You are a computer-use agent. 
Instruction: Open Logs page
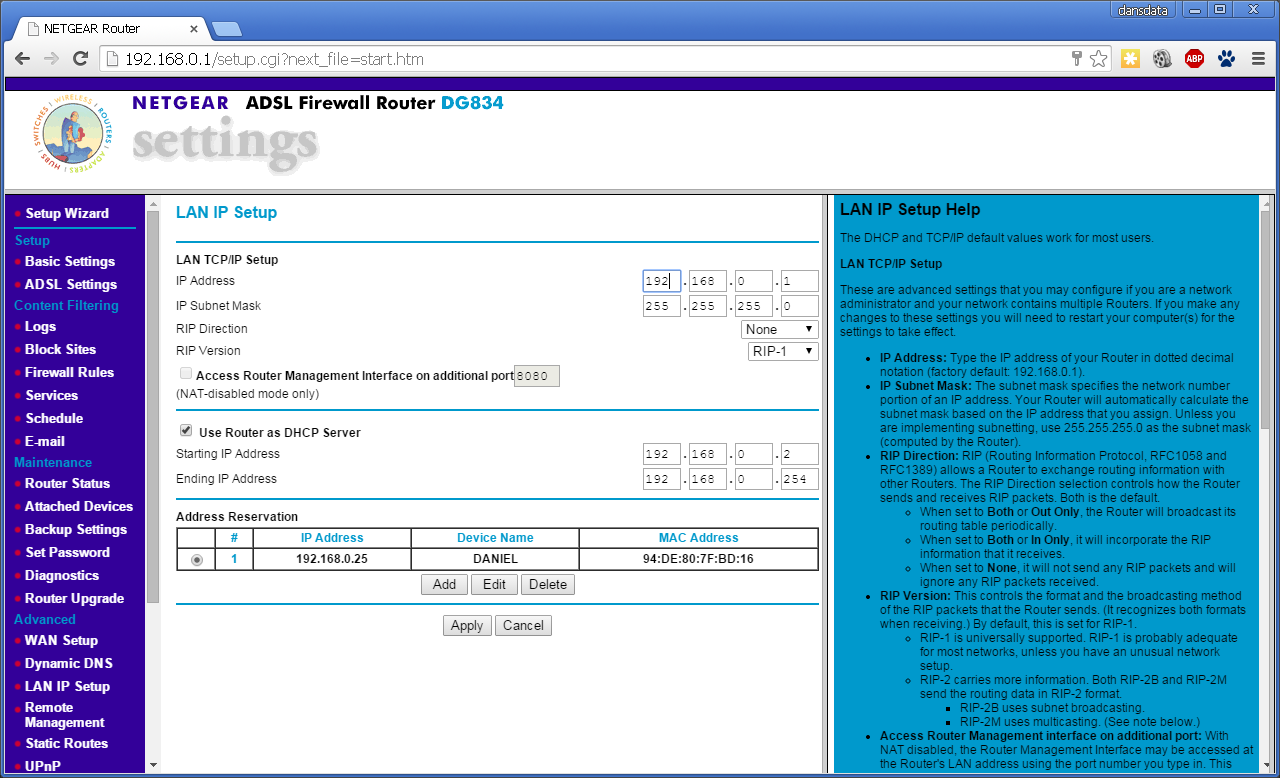click(x=40, y=326)
